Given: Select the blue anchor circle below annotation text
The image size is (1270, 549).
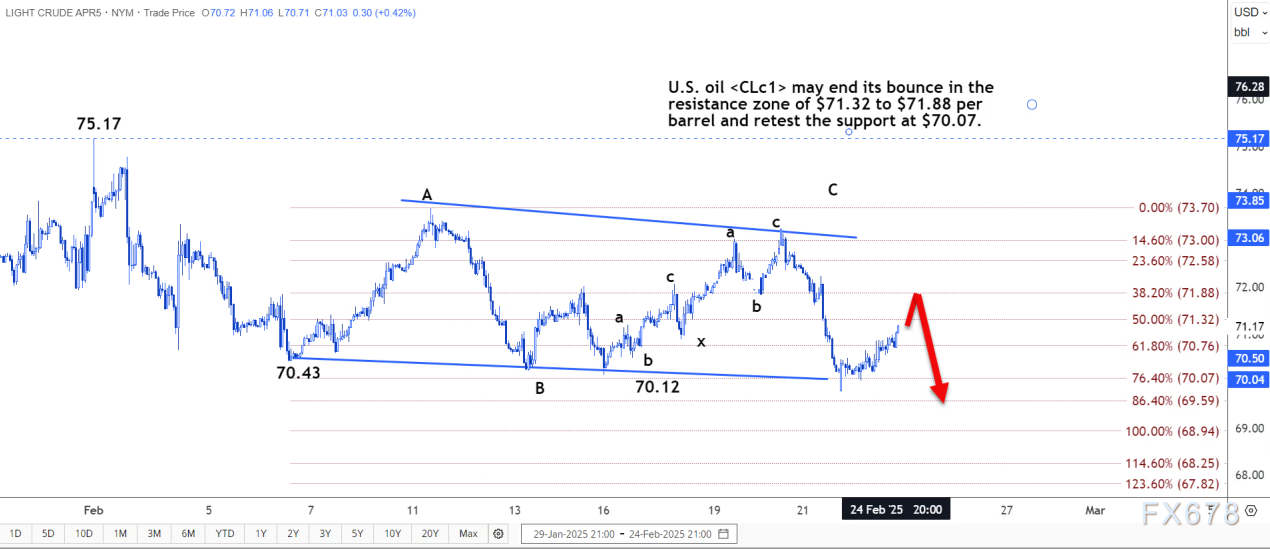Looking at the screenshot, I should tap(849, 131).
